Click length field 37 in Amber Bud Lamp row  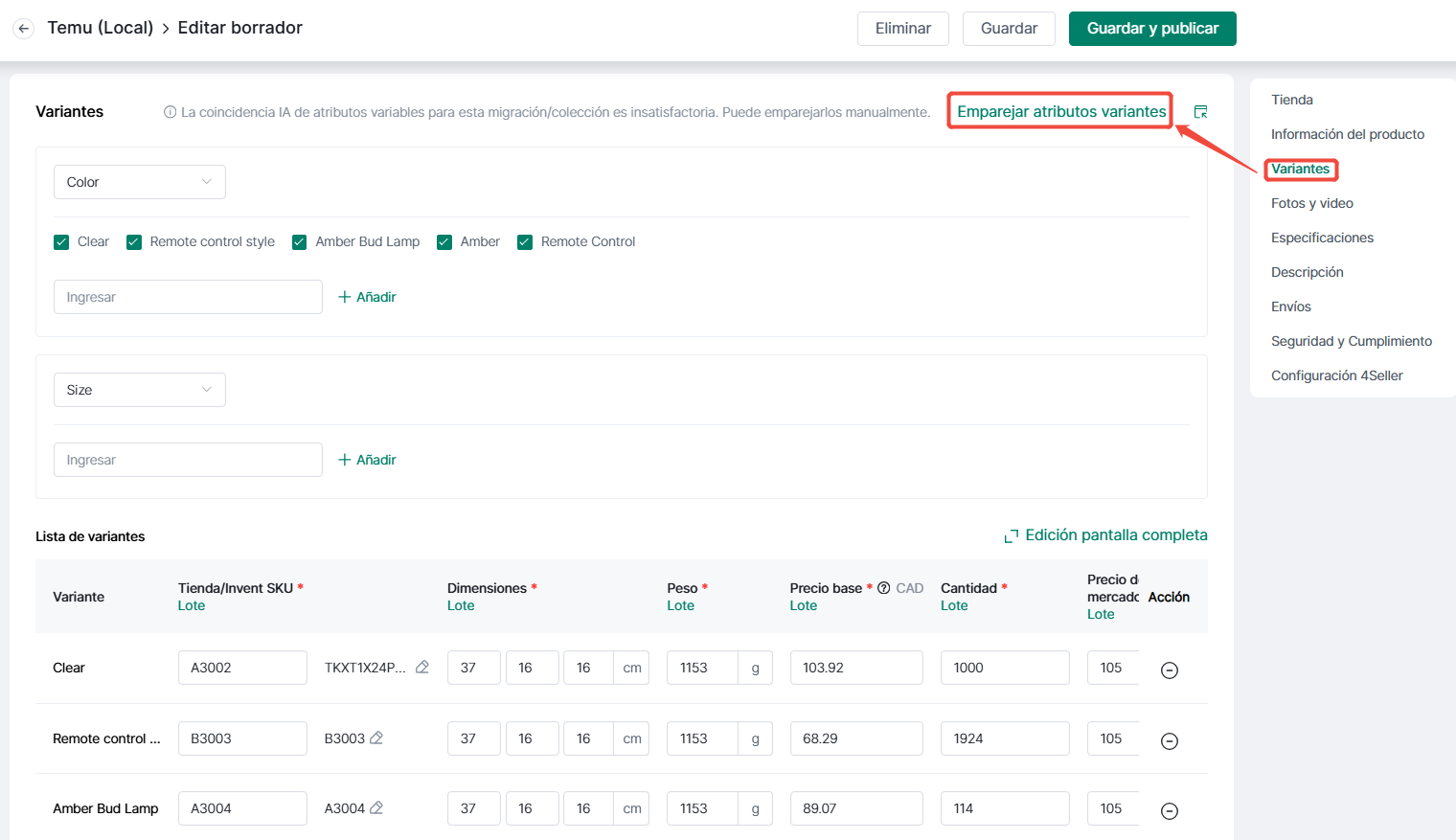pyautogui.click(x=474, y=808)
